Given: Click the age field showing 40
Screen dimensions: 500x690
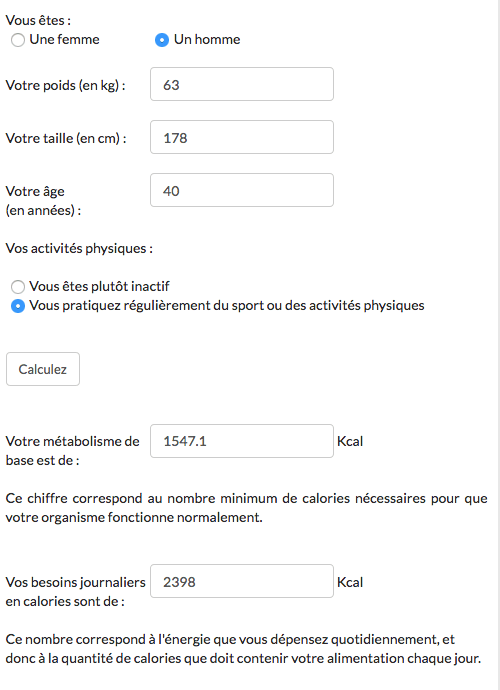Looking at the screenshot, I should click(x=242, y=190).
